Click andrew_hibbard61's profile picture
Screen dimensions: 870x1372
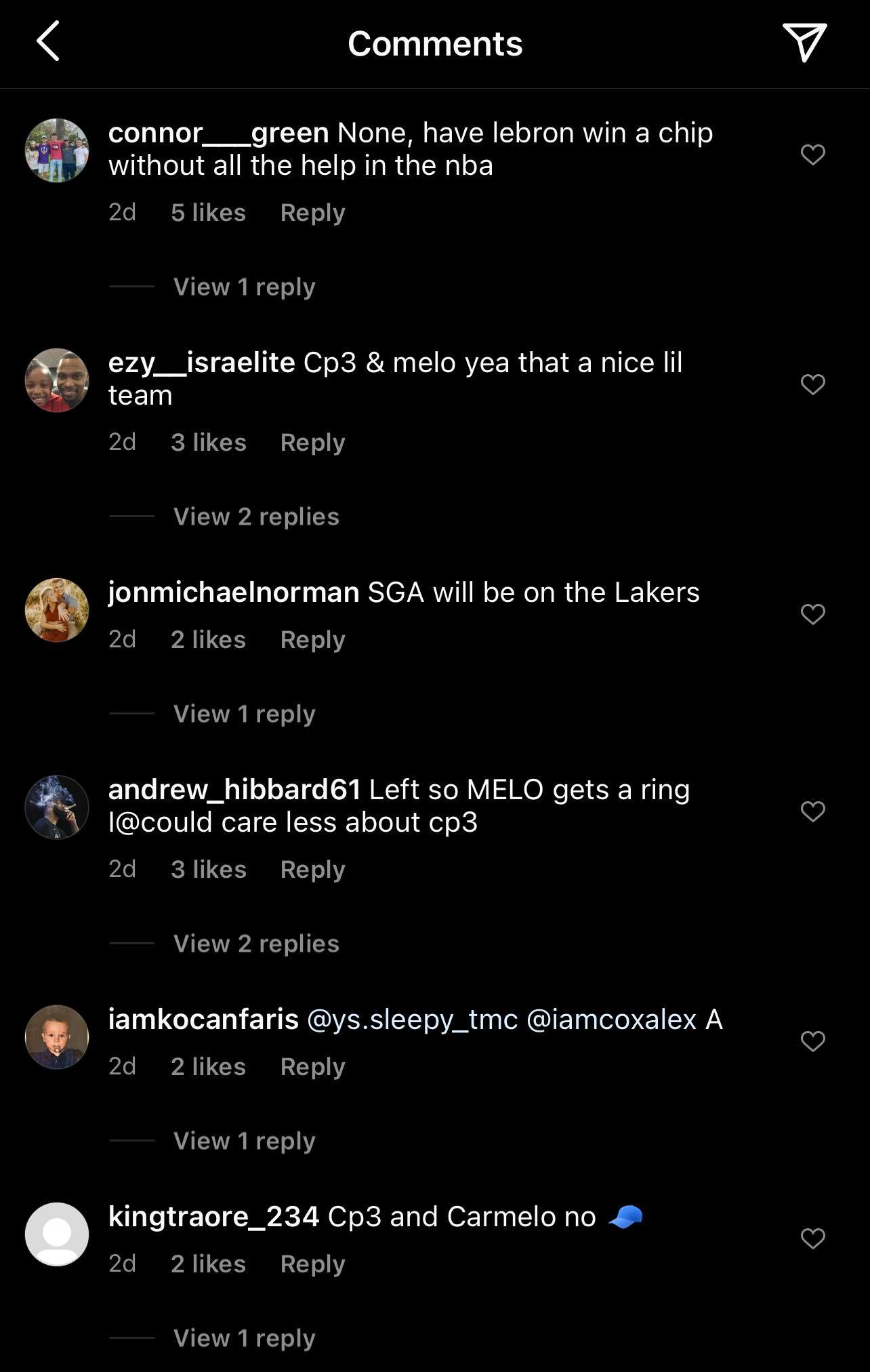pos(58,807)
